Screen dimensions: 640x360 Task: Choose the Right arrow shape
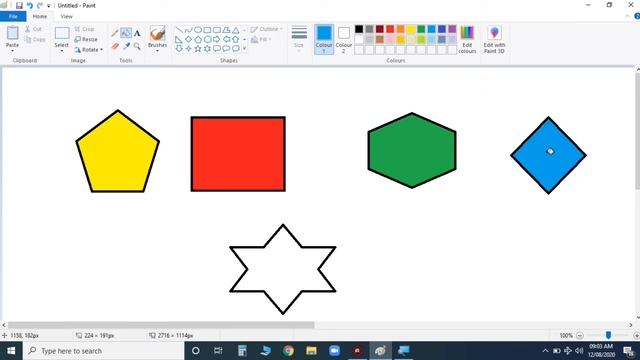[x=217, y=40]
